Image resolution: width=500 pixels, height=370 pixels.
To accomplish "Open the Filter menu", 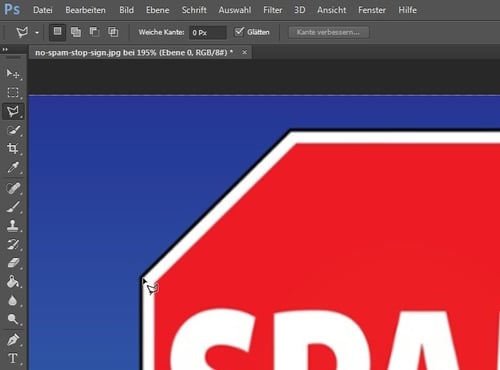I will point(272,10).
